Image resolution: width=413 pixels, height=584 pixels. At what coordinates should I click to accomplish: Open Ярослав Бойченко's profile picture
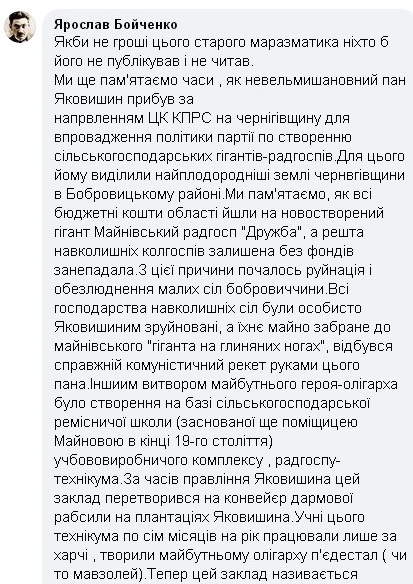(20, 27)
